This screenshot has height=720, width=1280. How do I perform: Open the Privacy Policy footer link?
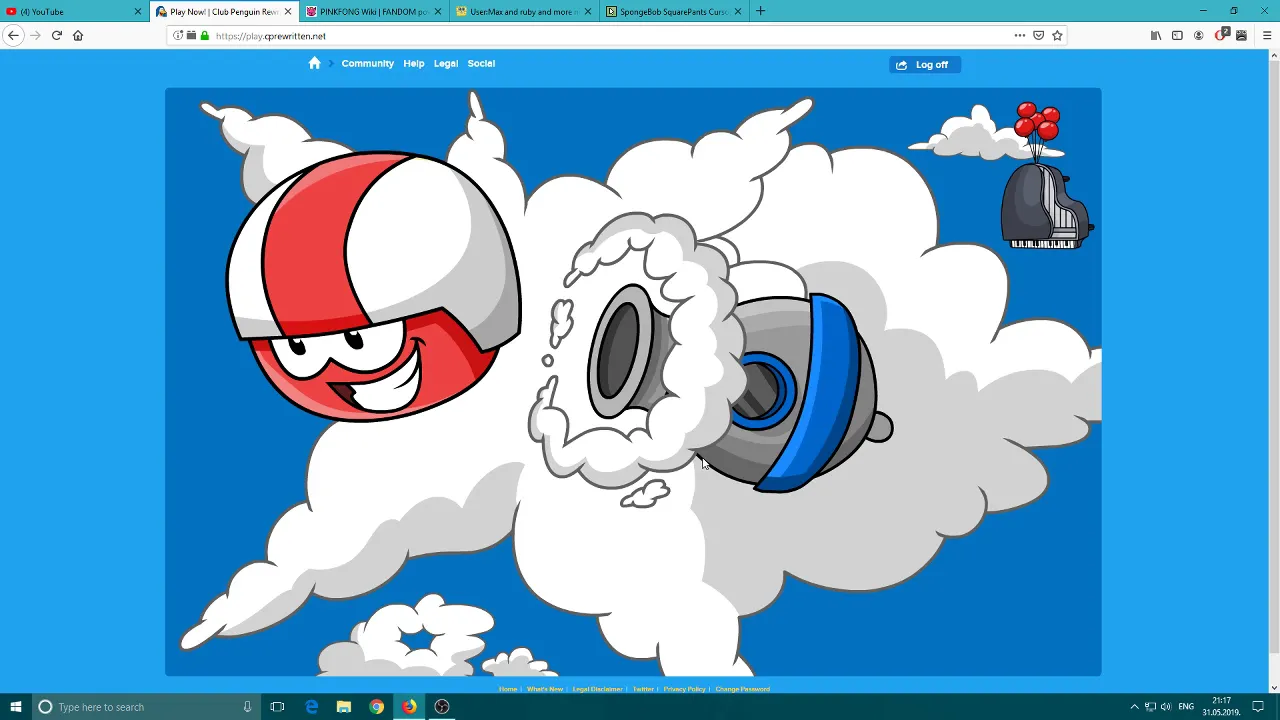point(685,689)
